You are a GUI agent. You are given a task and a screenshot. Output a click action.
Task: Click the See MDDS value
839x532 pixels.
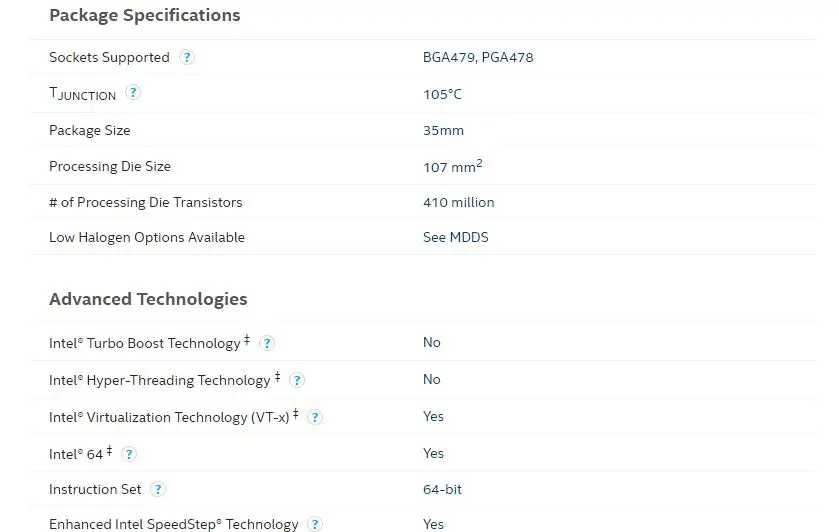455,238
